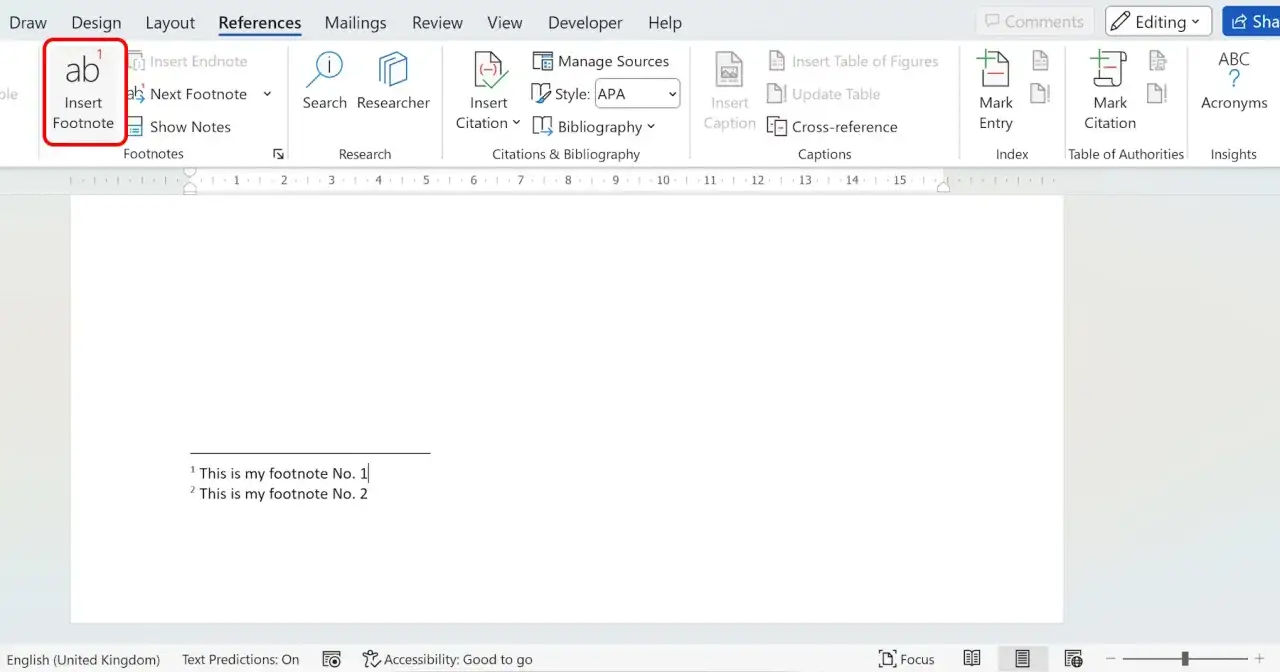This screenshot has height=672, width=1280.
Task: Open the Footnotes dialog launcher
Action: [x=278, y=155]
